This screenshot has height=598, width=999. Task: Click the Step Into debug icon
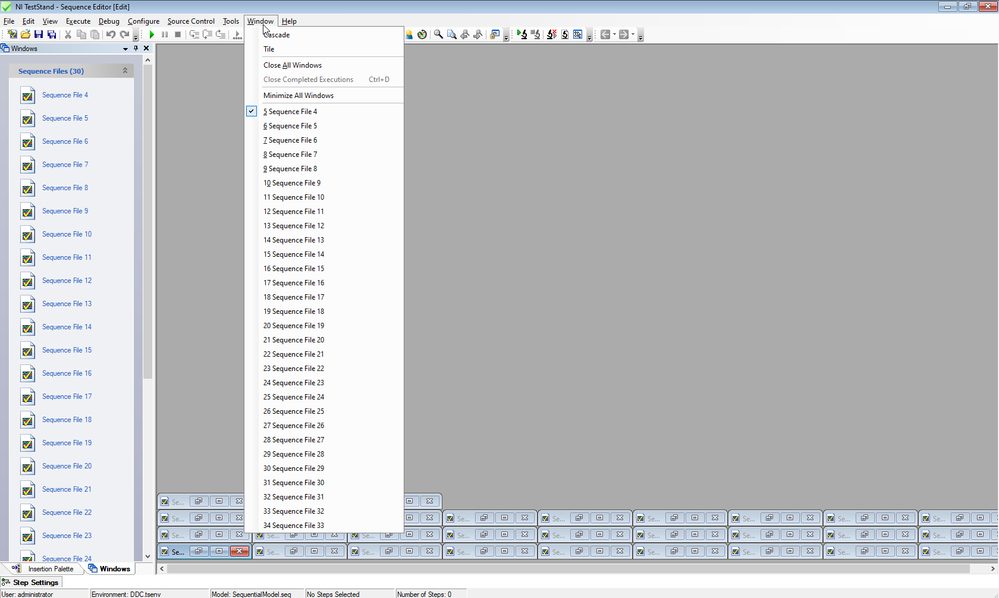(x=194, y=34)
